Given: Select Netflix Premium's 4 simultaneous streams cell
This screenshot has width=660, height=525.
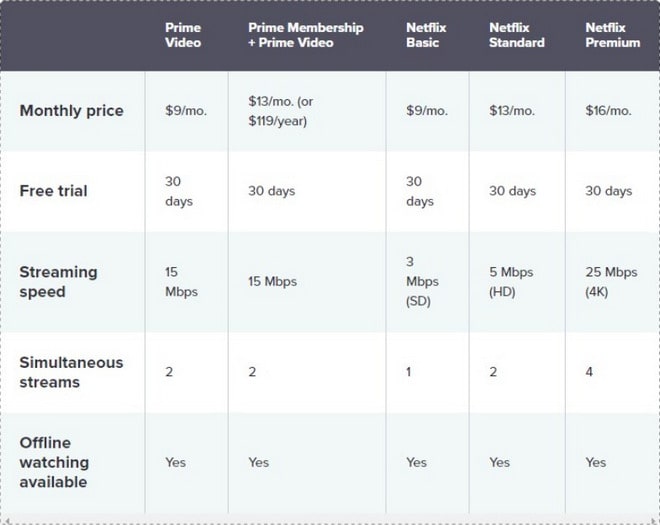Looking at the screenshot, I should click(590, 371).
